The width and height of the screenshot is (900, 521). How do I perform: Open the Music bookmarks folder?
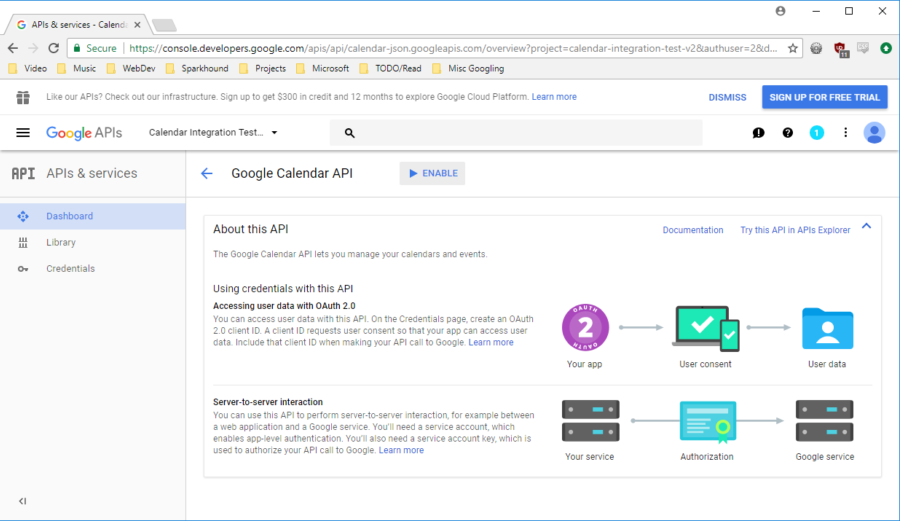point(77,68)
